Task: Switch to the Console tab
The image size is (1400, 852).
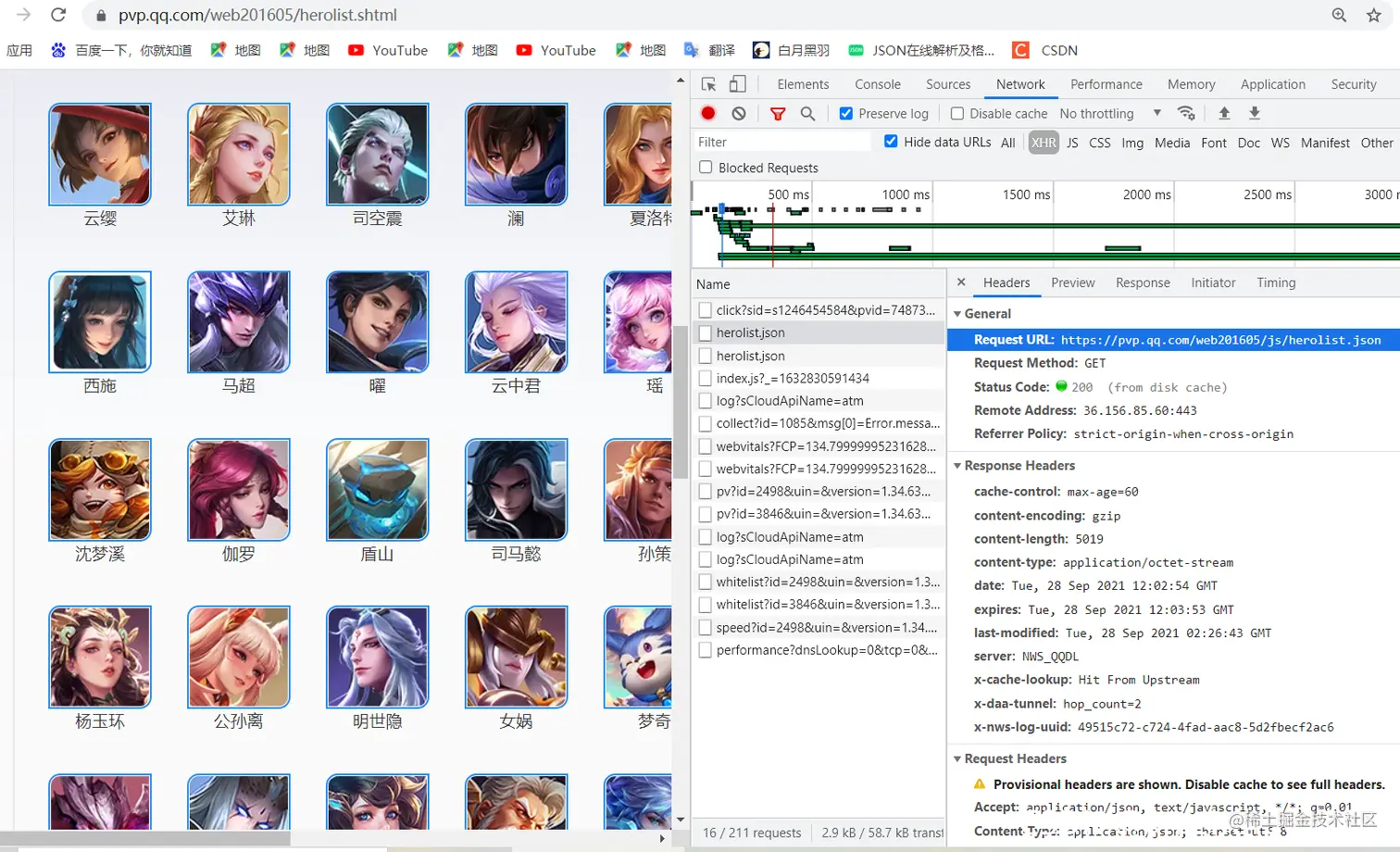Action: pyautogui.click(x=878, y=84)
